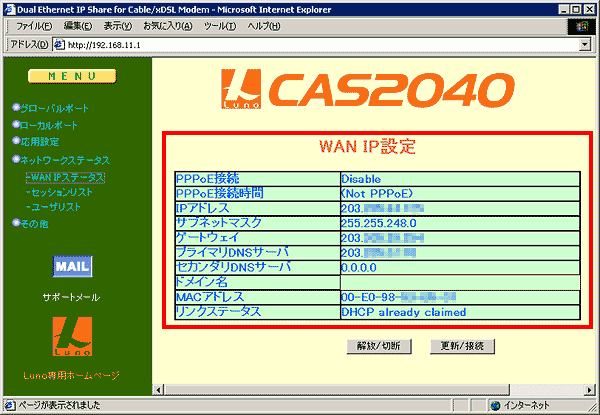Select セッションリスト submenu link
The width and height of the screenshot is (600, 415).
(59, 192)
